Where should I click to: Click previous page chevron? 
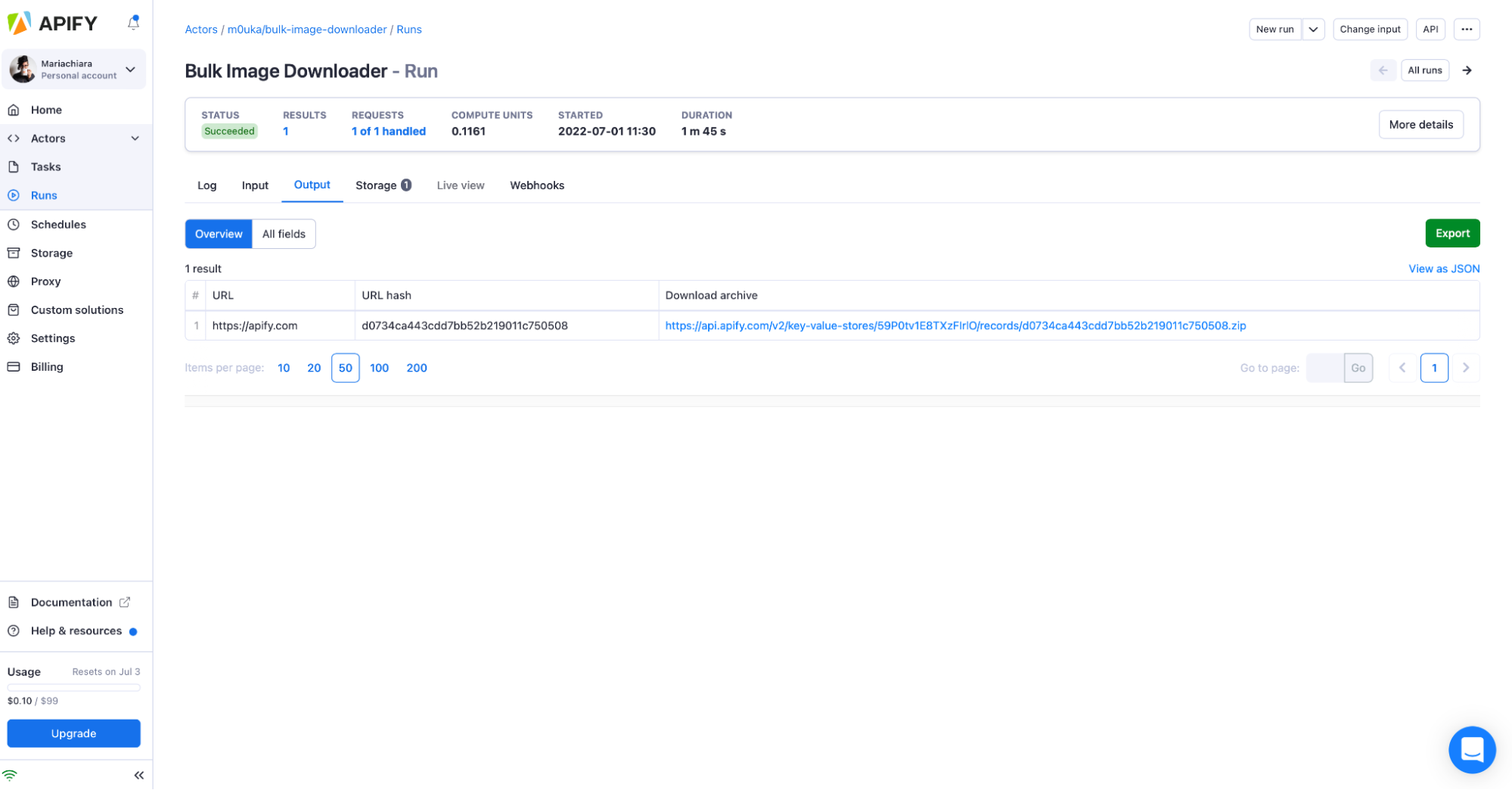(x=1402, y=369)
